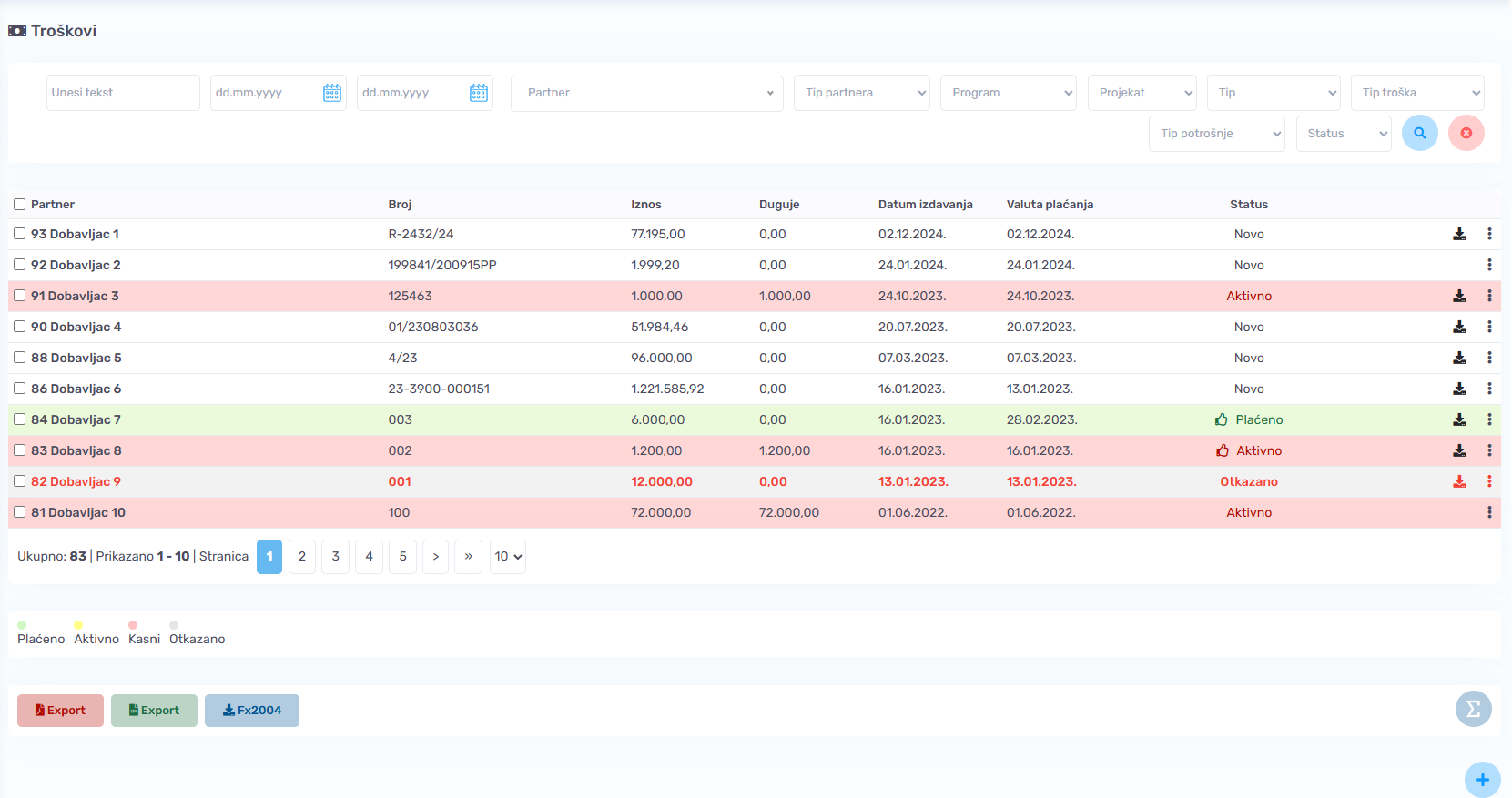Open the Tip troška dropdown
The image size is (1512, 798).
[1417, 93]
